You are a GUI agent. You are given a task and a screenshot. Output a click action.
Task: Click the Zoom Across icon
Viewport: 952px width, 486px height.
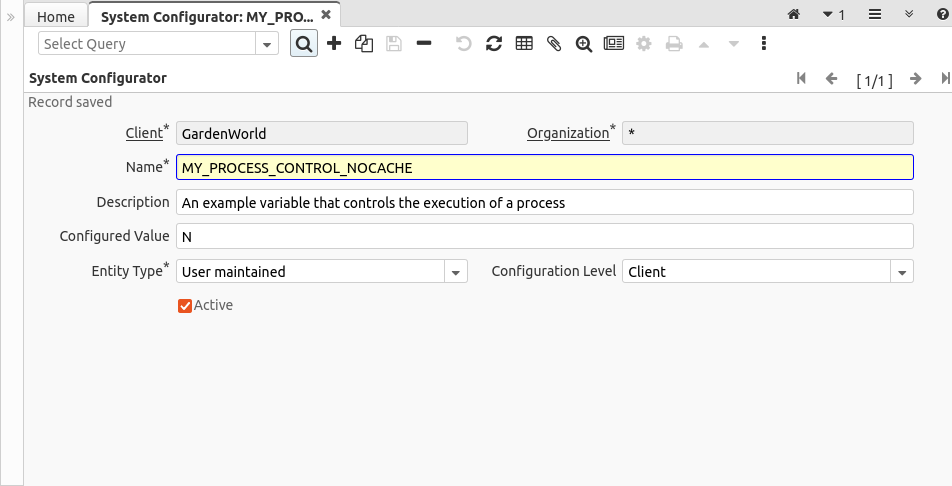583,44
